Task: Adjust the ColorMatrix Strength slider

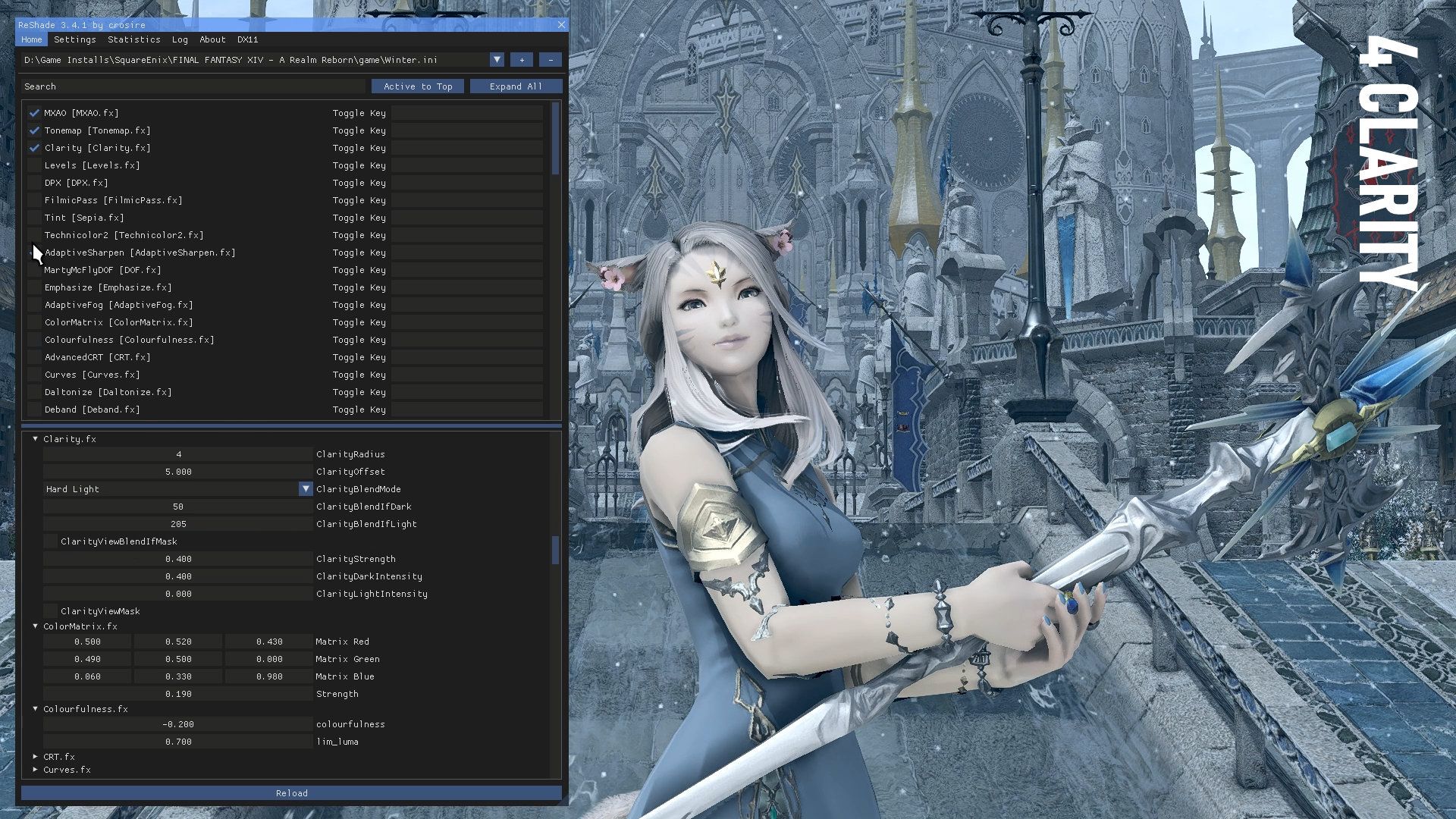Action: [178, 694]
